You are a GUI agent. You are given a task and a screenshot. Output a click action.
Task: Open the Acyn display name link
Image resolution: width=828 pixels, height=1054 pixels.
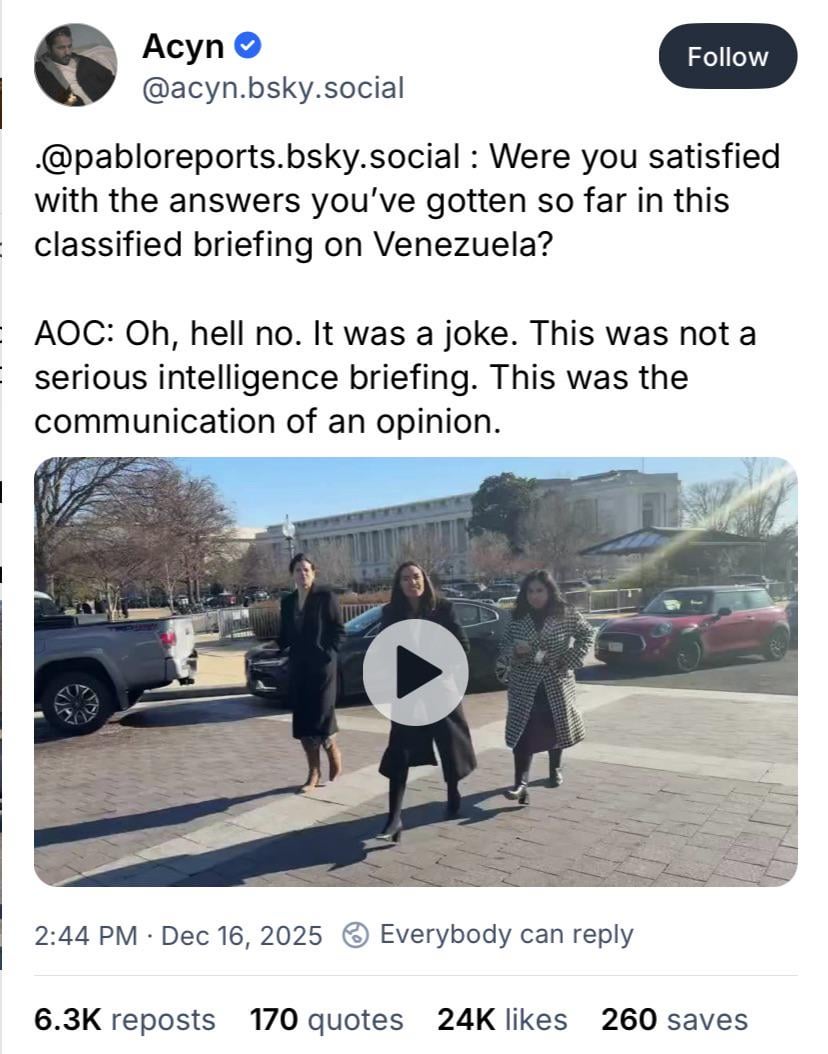183,45
